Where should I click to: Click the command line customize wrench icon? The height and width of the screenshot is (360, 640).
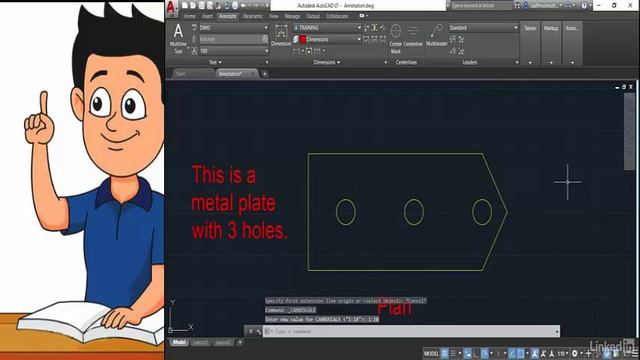click(x=258, y=331)
